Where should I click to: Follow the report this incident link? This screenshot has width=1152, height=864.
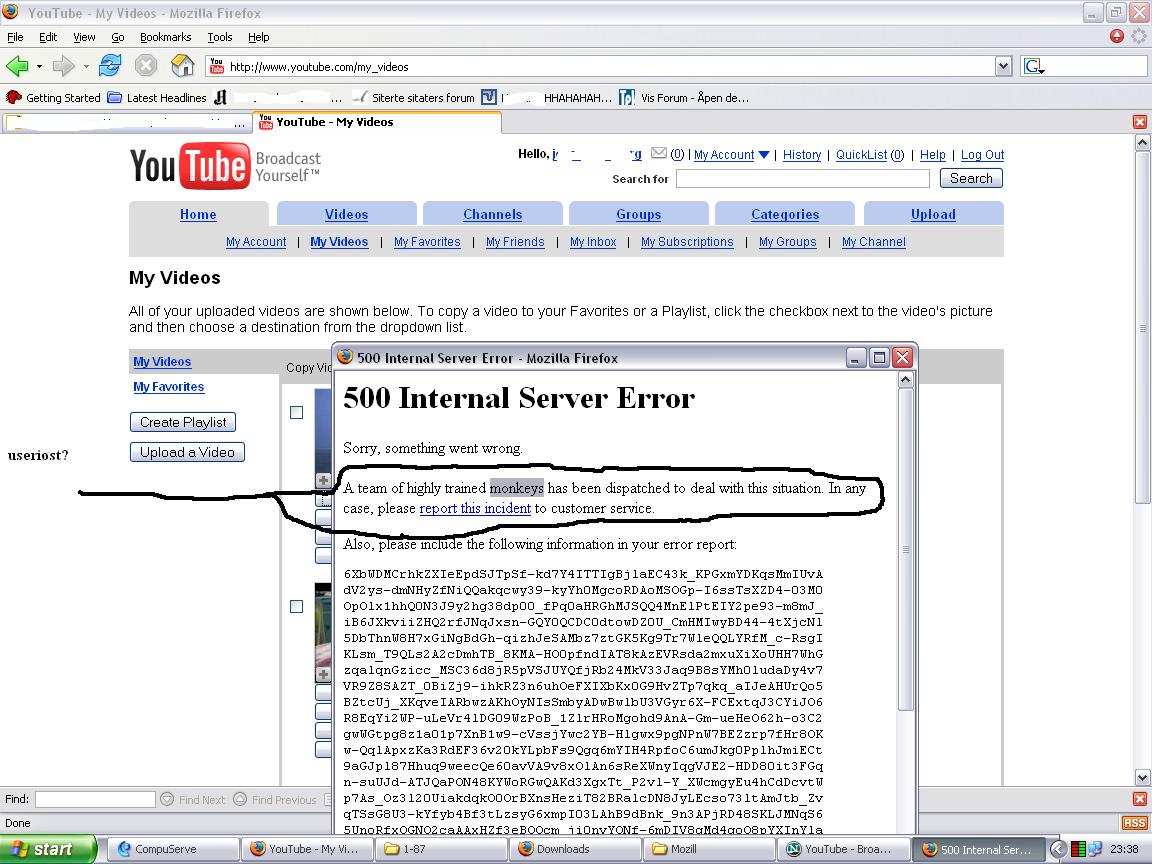pos(475,508)
